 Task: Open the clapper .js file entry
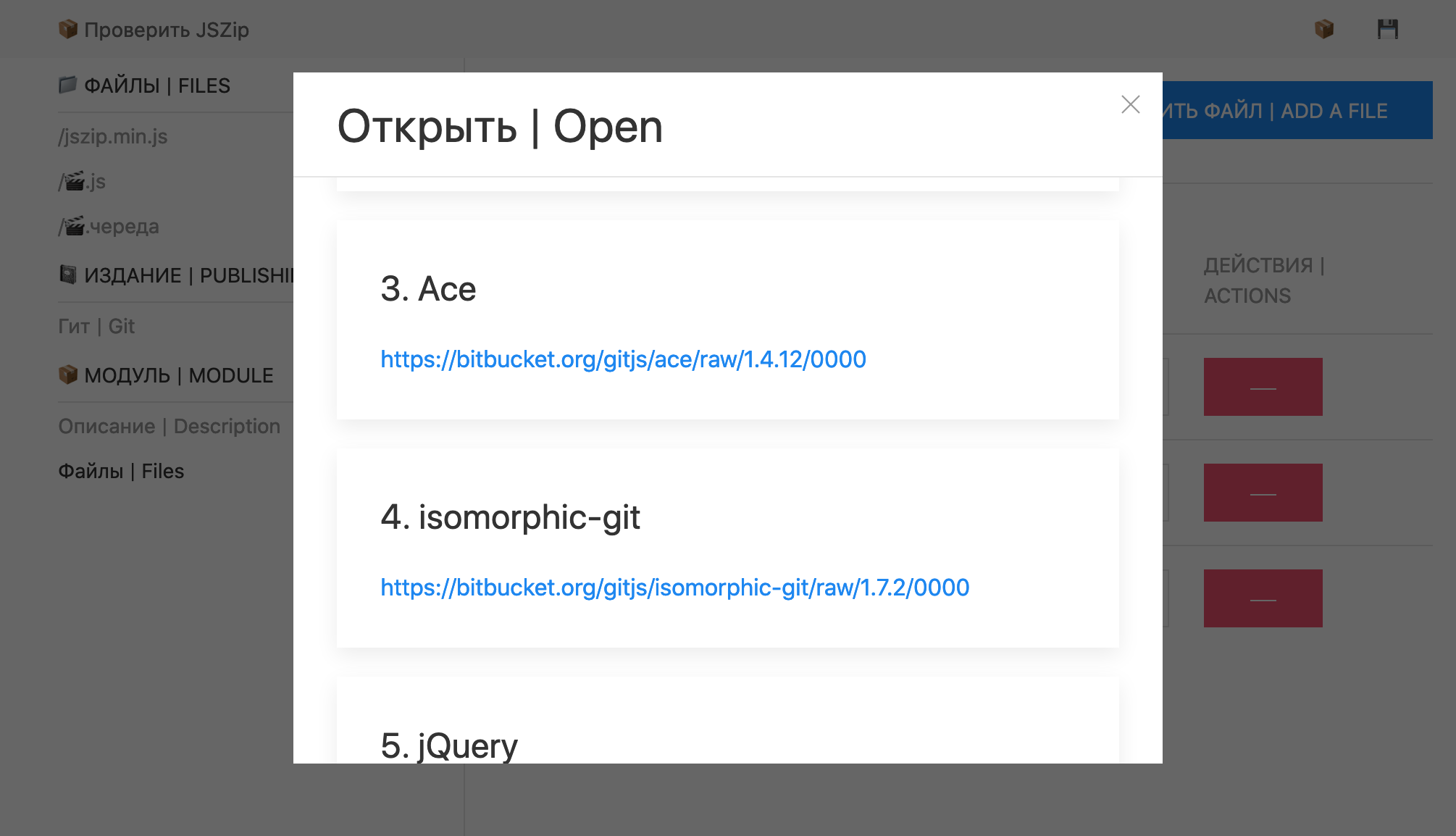[x=83, y=181]
